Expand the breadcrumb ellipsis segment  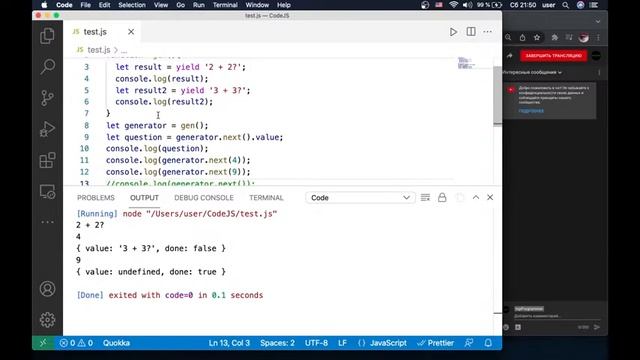click(x=124, y=51)
